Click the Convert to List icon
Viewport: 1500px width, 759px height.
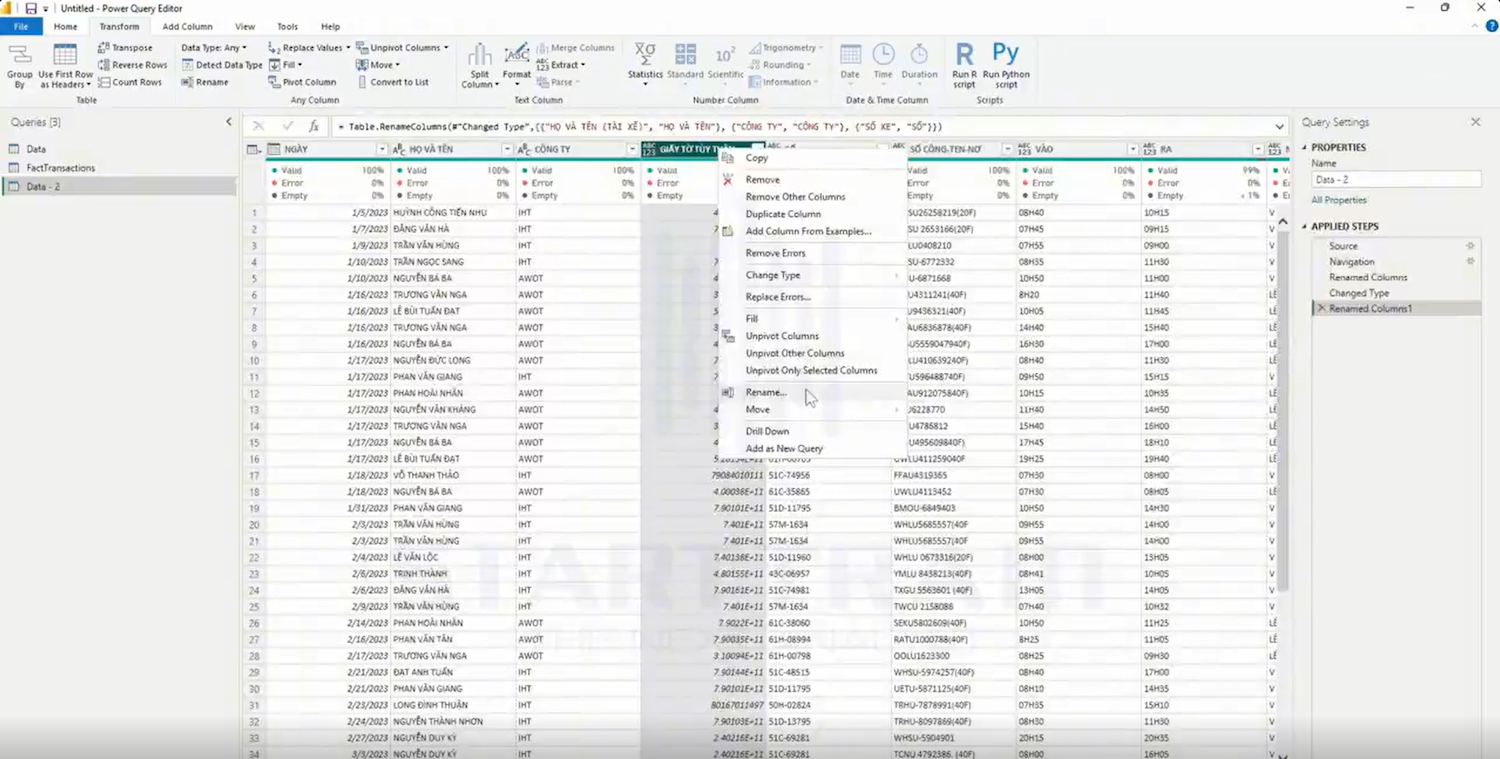[362, 82]
